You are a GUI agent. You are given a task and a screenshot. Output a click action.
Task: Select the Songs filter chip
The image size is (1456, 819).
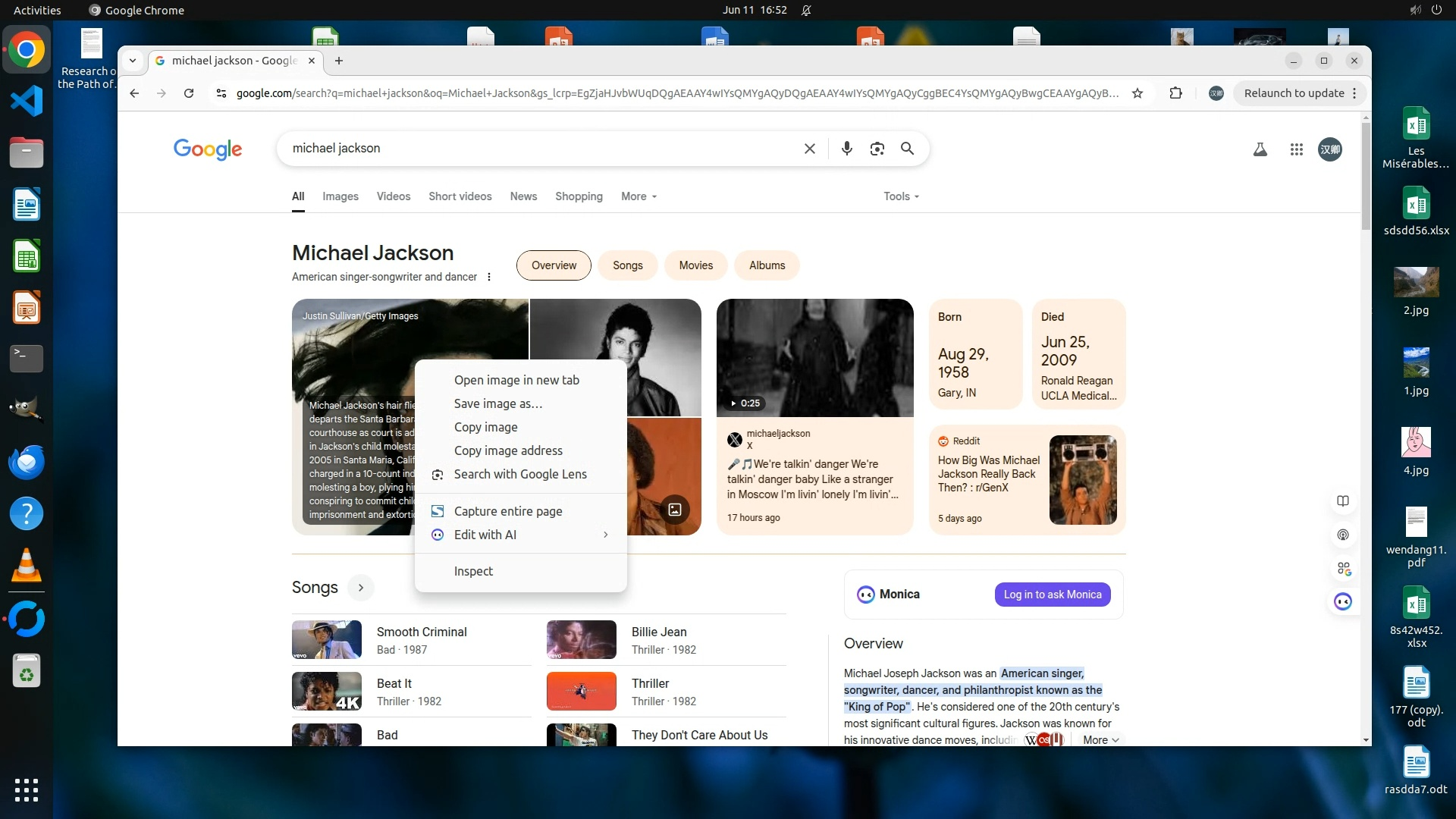627,265
